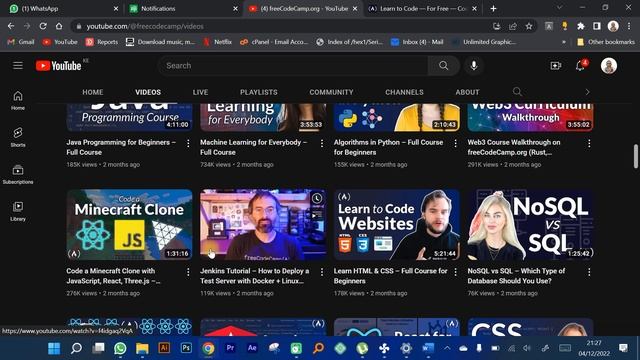The height and width of the screenshot is (360, 640).
Task: Open Illustrator from taskbar
Action: tap(164, 348)
